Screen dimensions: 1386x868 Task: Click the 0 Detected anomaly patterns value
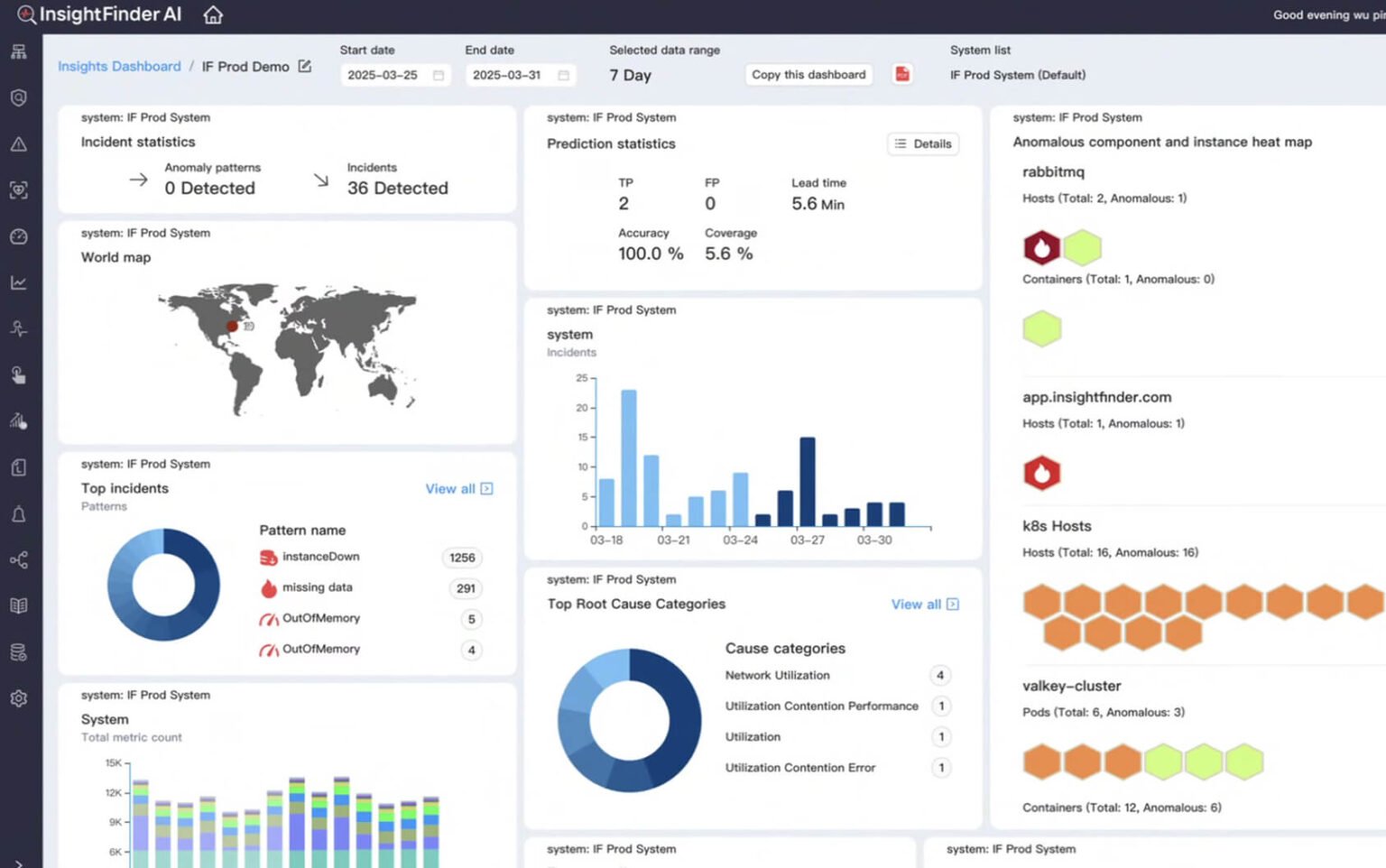tap(209, 188)
